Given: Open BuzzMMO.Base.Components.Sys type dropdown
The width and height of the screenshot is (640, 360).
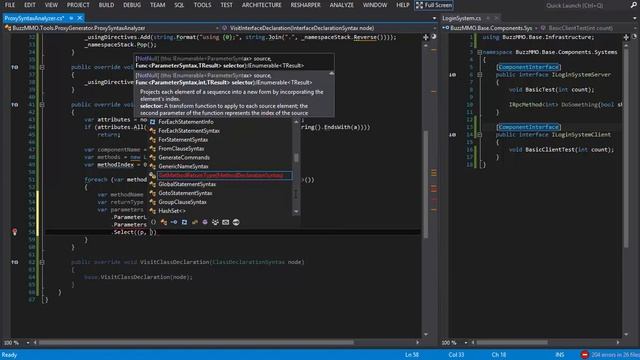Looking at the screenshot, I should (x=490, y=28).
